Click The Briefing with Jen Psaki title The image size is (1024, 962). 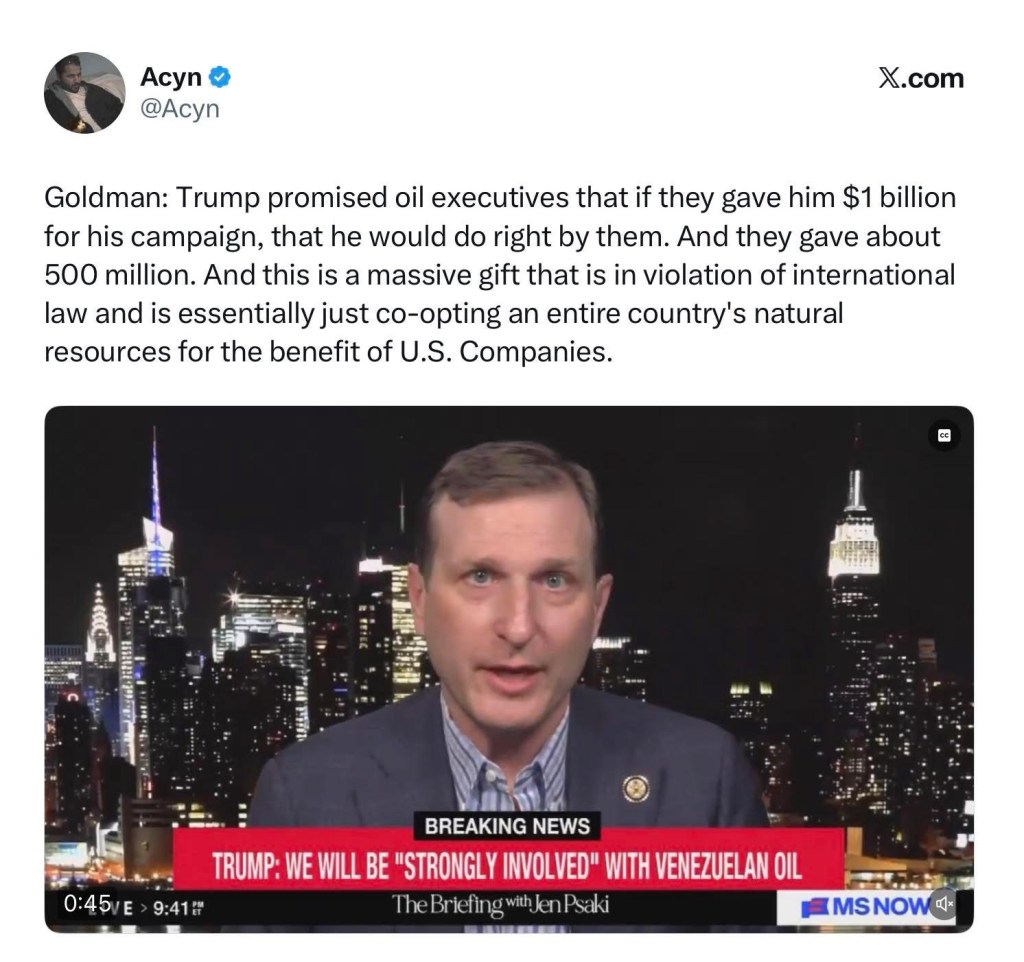point(501,905)
